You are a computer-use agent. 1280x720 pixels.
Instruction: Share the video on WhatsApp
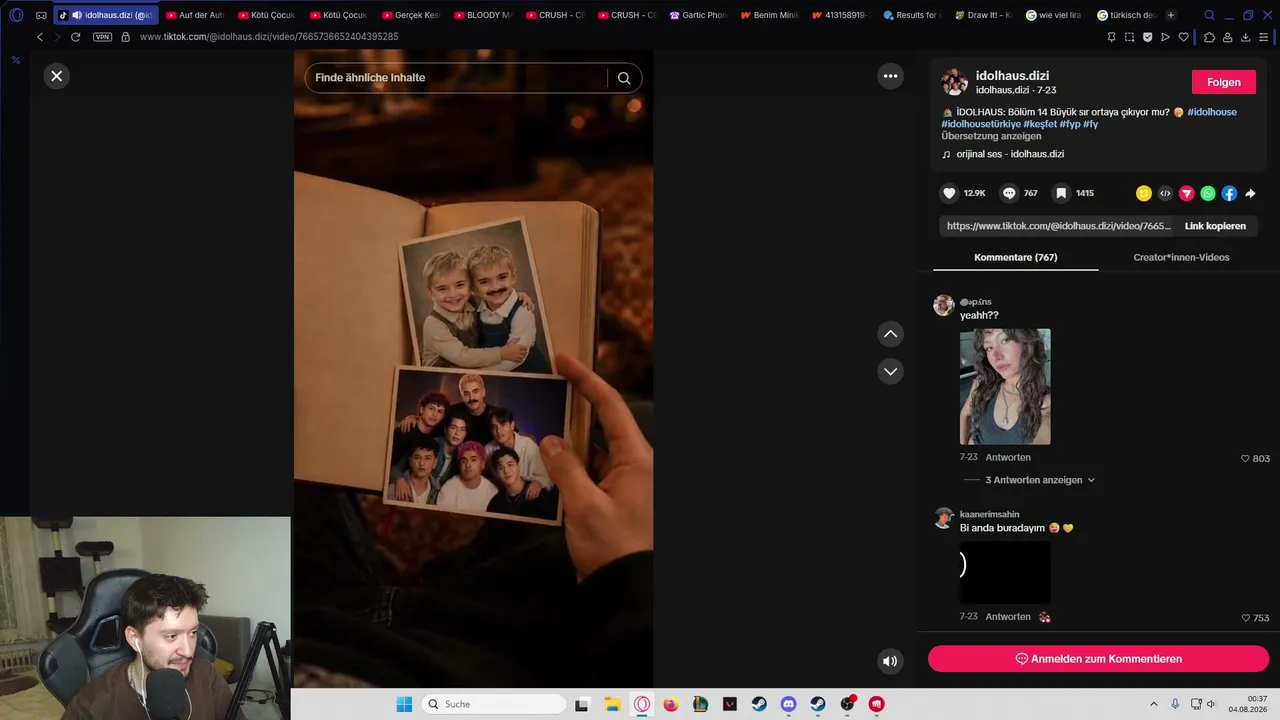coord(1208,194)
